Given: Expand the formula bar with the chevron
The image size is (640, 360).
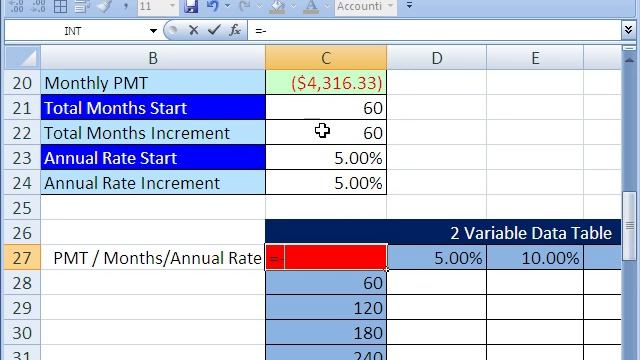Looking at the screenshot, I should (628, 30).
